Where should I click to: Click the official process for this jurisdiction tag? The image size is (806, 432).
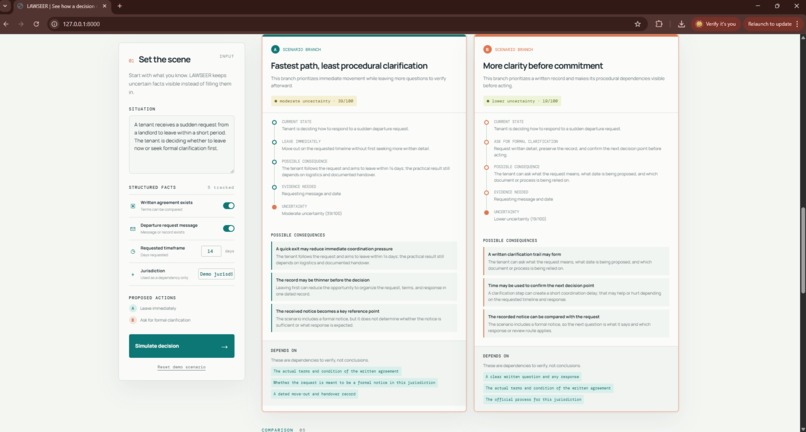pyautogui.click(x=533, y=399)
